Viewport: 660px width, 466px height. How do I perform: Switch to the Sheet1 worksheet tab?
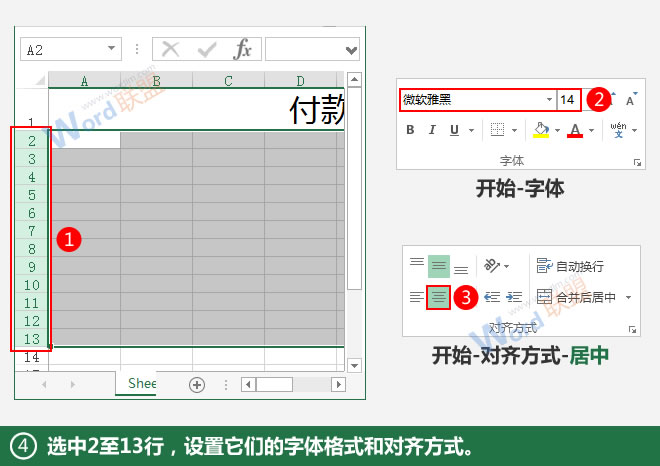click(141, 384)
